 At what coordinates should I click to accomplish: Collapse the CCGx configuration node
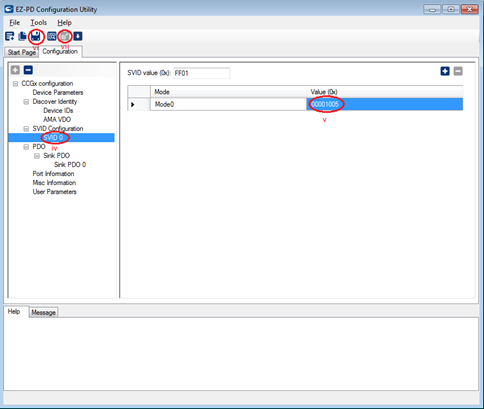(x=15, y=84)
